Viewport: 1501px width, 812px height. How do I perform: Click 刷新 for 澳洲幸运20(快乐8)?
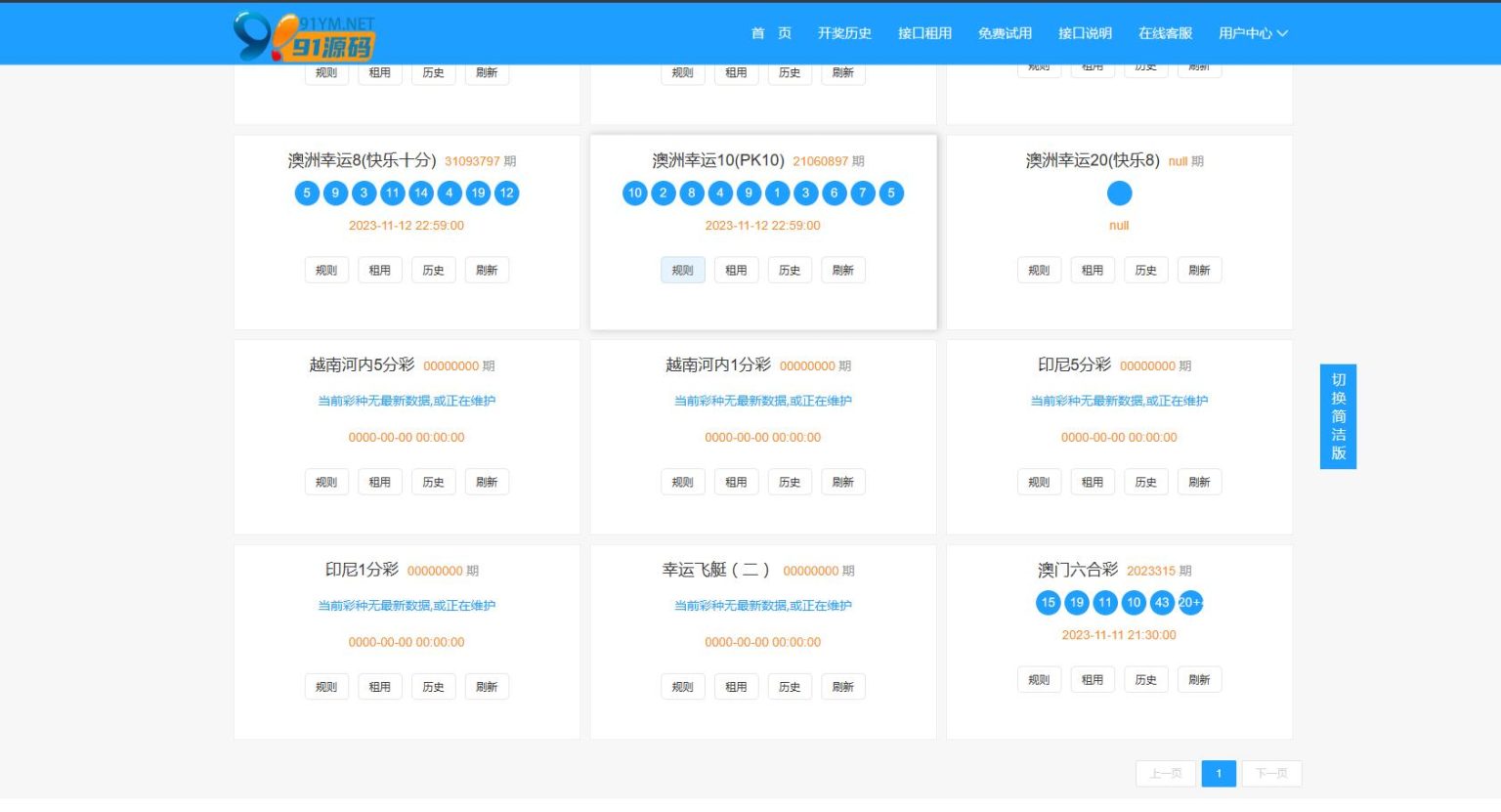point(1199,271)
